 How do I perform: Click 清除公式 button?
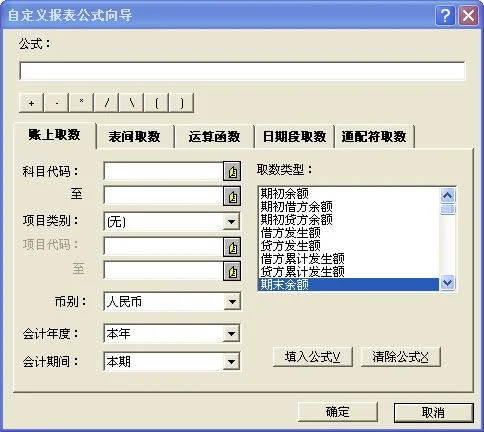[400, 357]
